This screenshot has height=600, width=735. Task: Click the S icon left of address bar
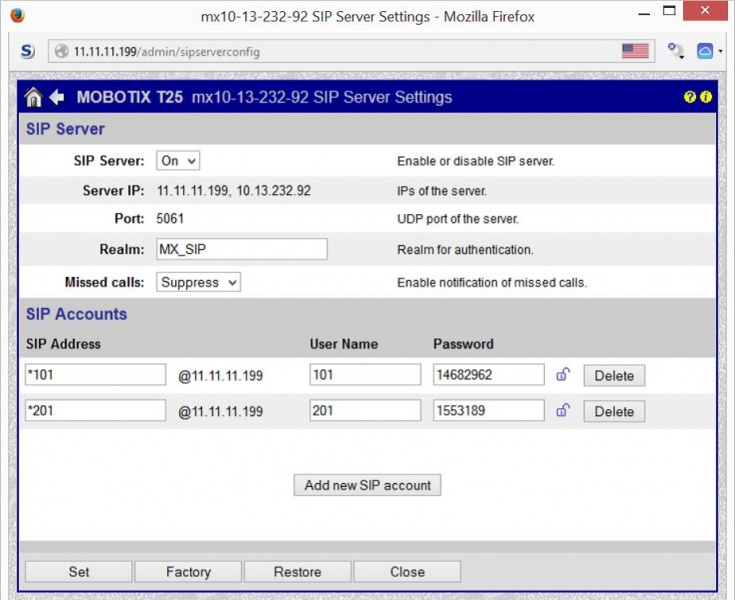pyautogui.click(x=28, y=51)
